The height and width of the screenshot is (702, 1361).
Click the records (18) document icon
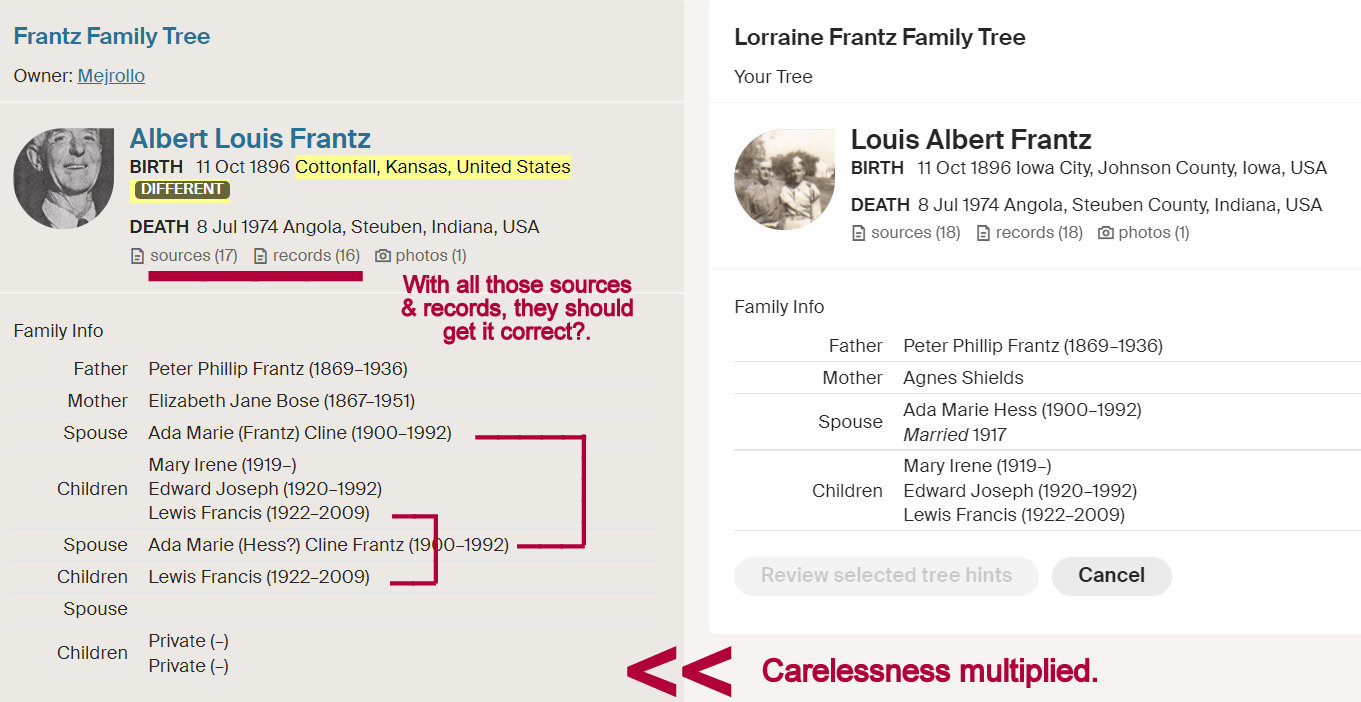coord(983,233)
